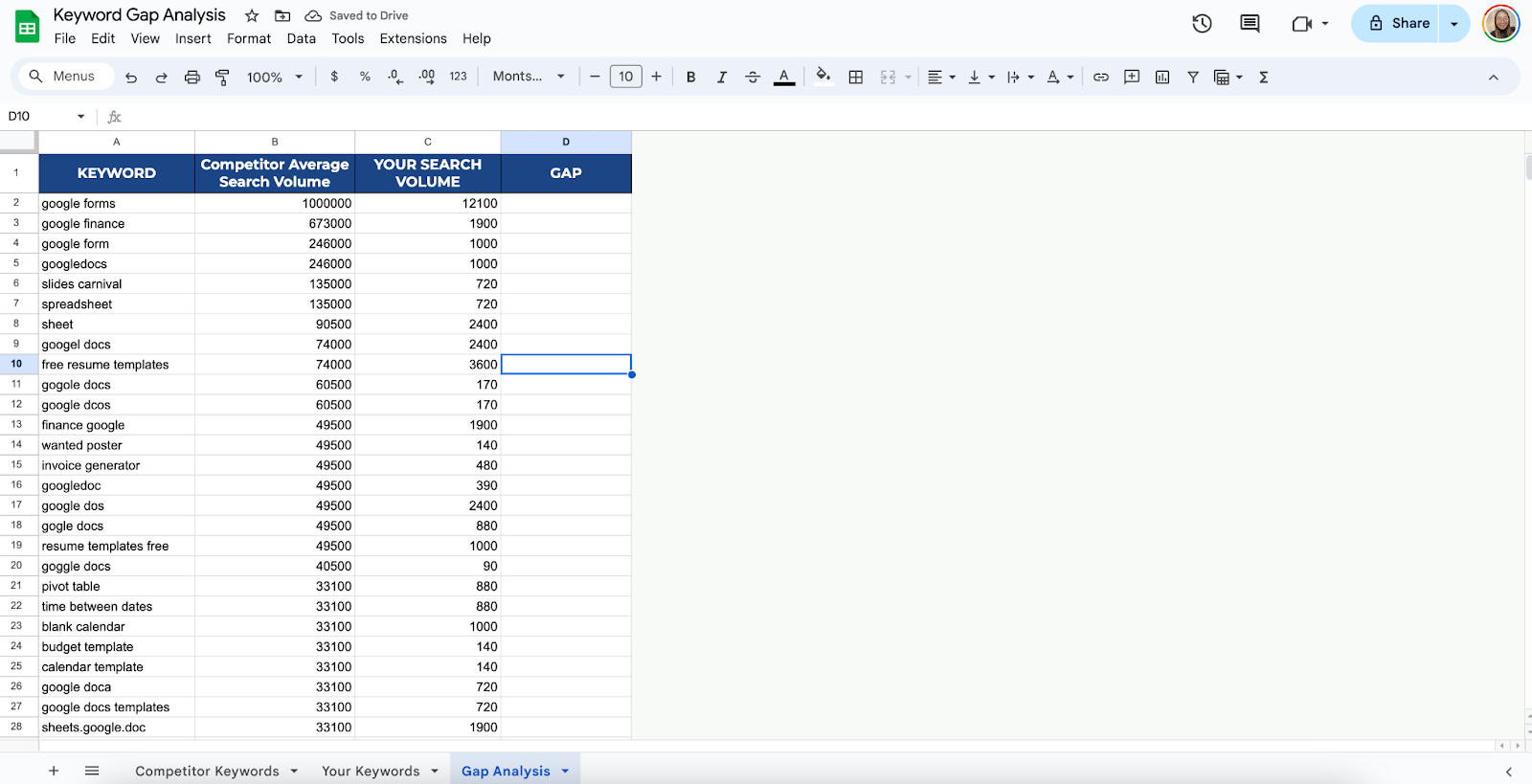Screen dimensions: 1532x784
Task: Toggle strikethrough formatting
Action: (753, 78)
